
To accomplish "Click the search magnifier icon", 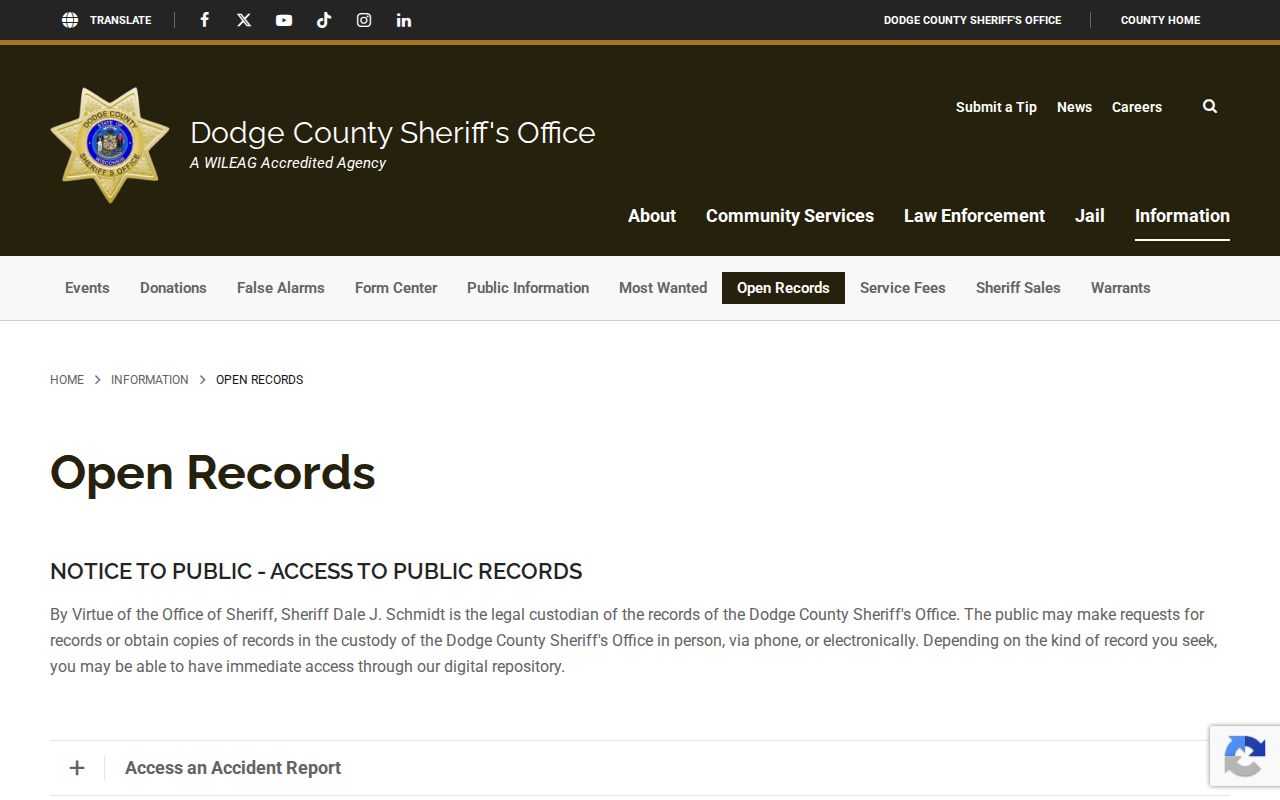I will (1210, 106).
